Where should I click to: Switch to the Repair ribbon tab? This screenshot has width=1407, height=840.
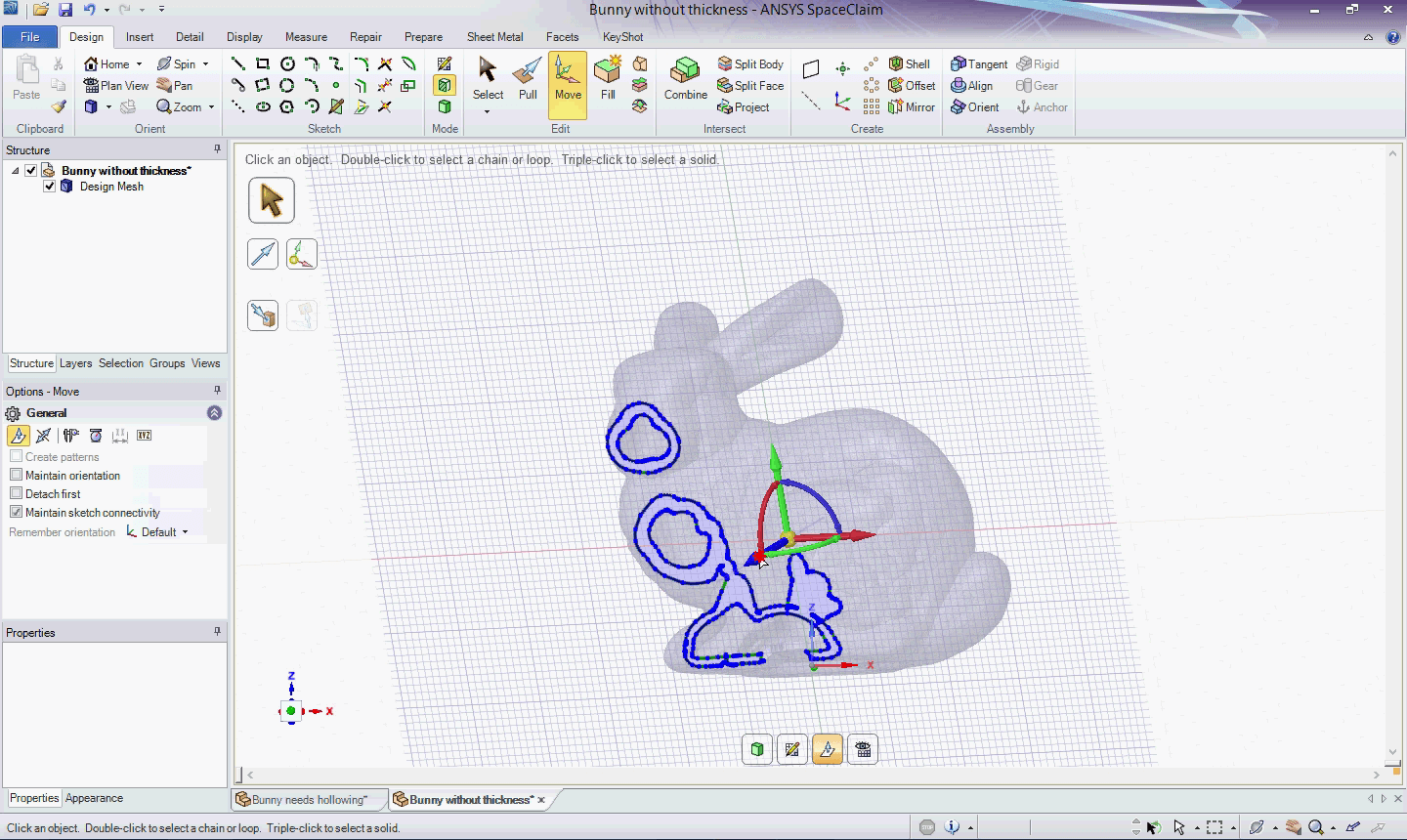coord(365,37)
